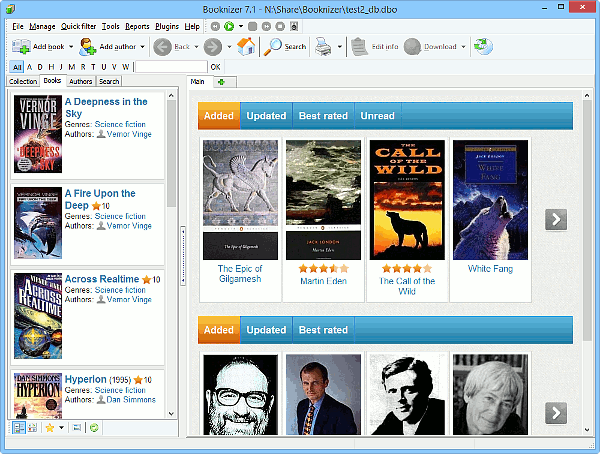Select the Updated tab in authors section
Viewport: 600px width, 454px height.
coord(266,330)
